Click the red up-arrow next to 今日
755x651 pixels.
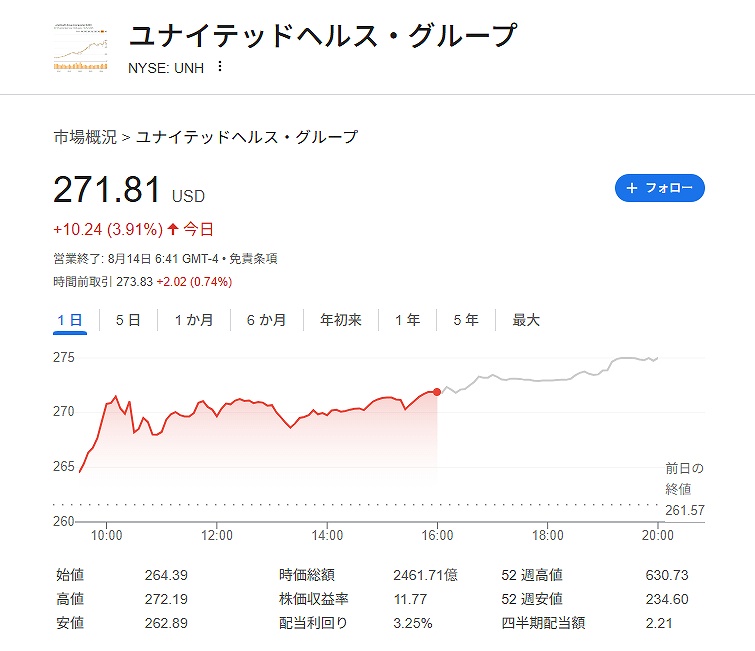[x=173, y=230]
